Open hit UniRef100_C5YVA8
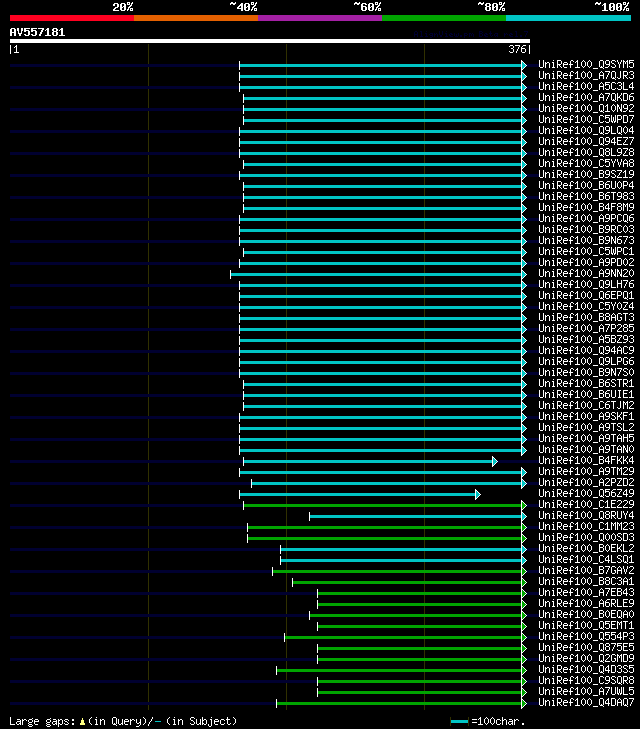640x729 pixels. click(586, 163)
